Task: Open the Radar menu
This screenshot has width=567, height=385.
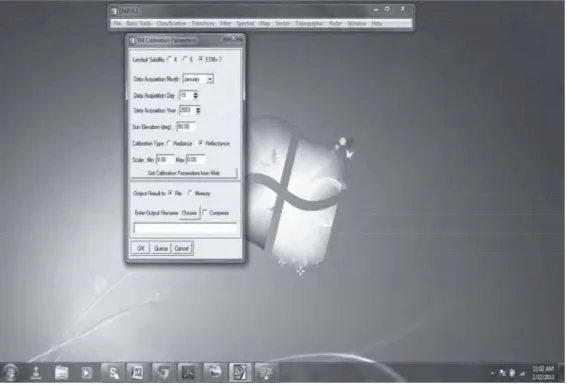Action: pyautogui.click(x=335, y=23)
